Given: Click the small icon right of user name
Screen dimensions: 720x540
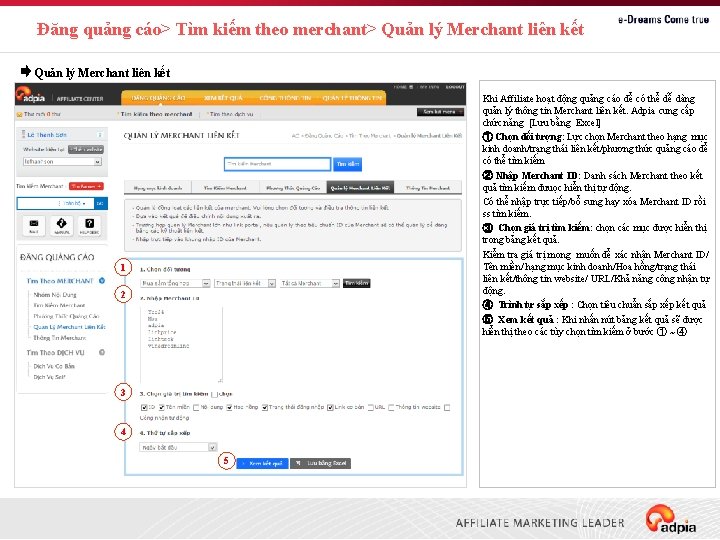Looking at the screenshot, I should pos(100,135).
